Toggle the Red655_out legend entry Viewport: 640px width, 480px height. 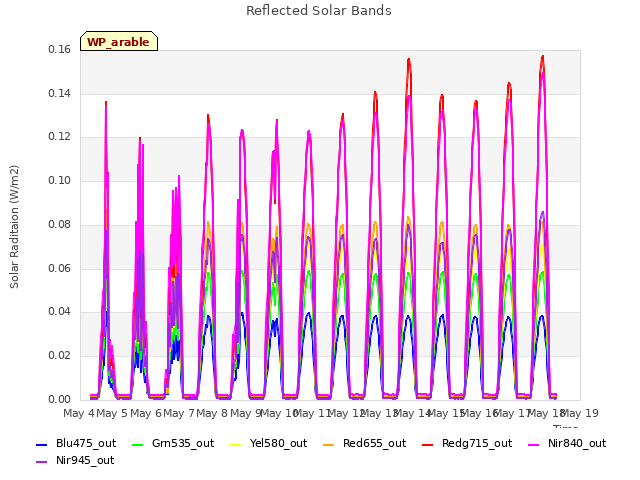pos(364,443)
